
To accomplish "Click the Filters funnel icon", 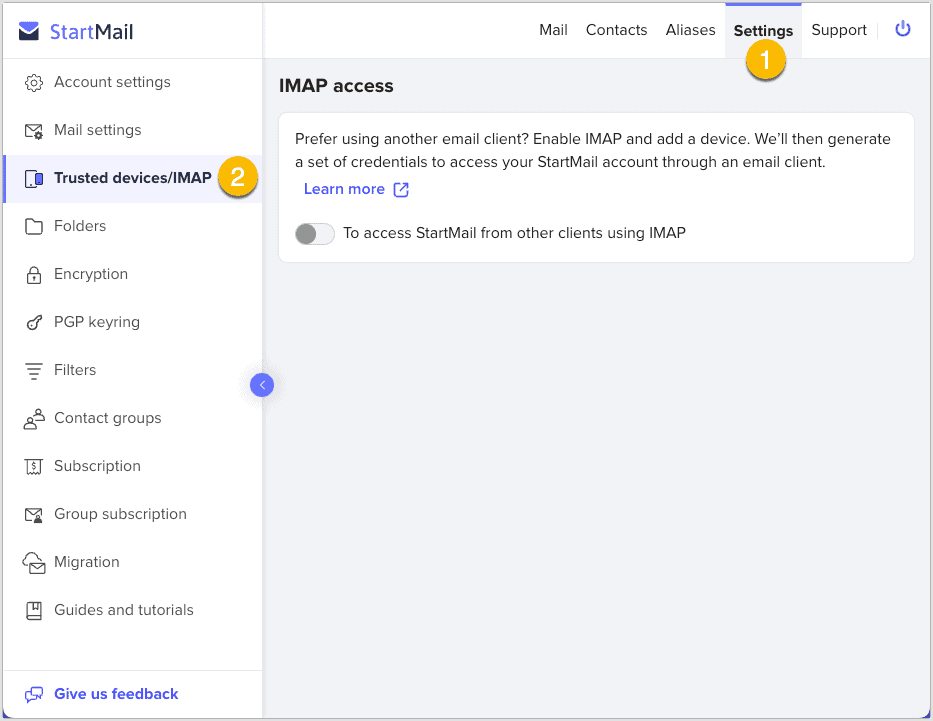I will pos(34,371).
